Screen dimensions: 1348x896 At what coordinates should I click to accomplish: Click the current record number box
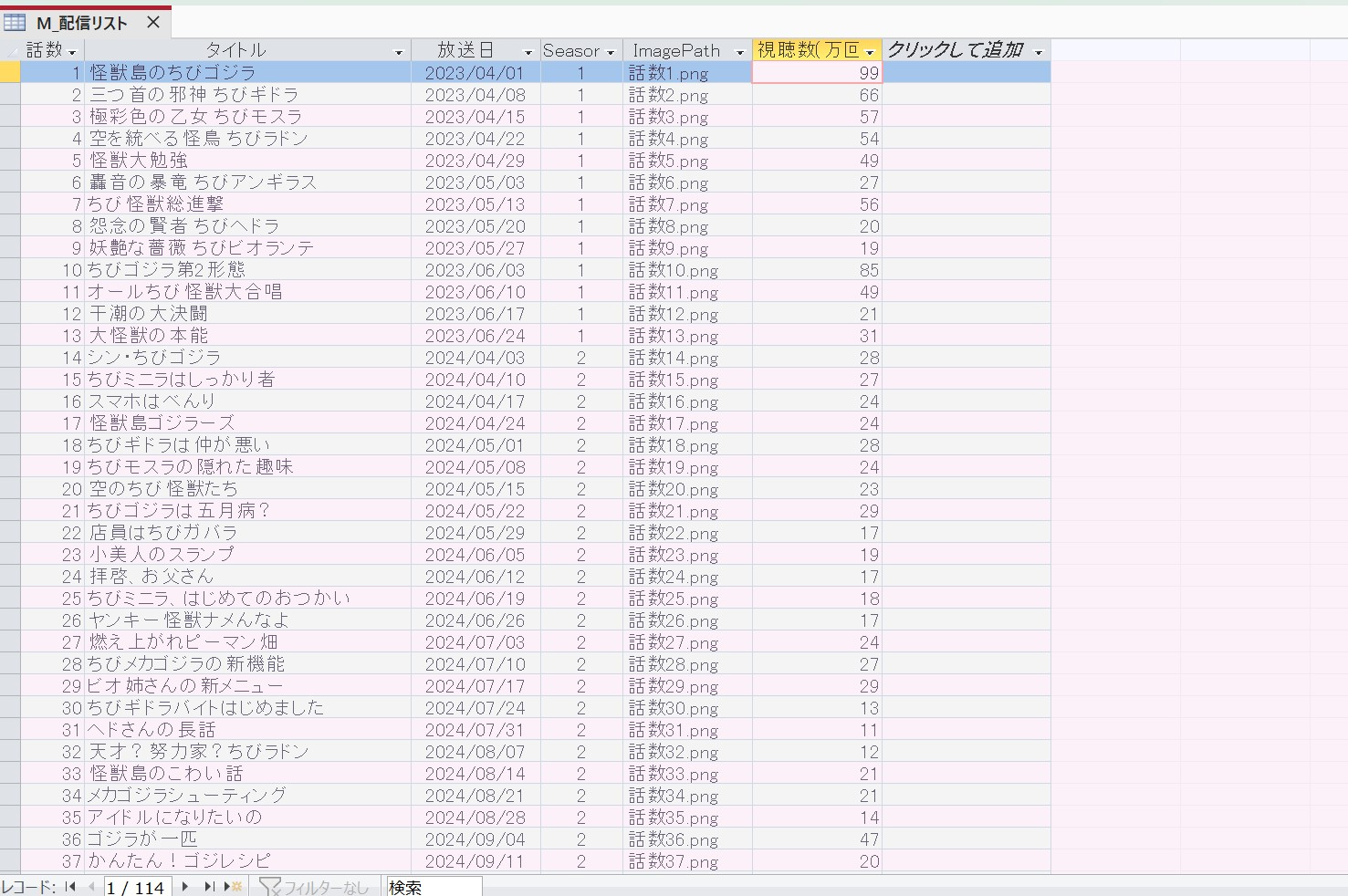point(136,887)
